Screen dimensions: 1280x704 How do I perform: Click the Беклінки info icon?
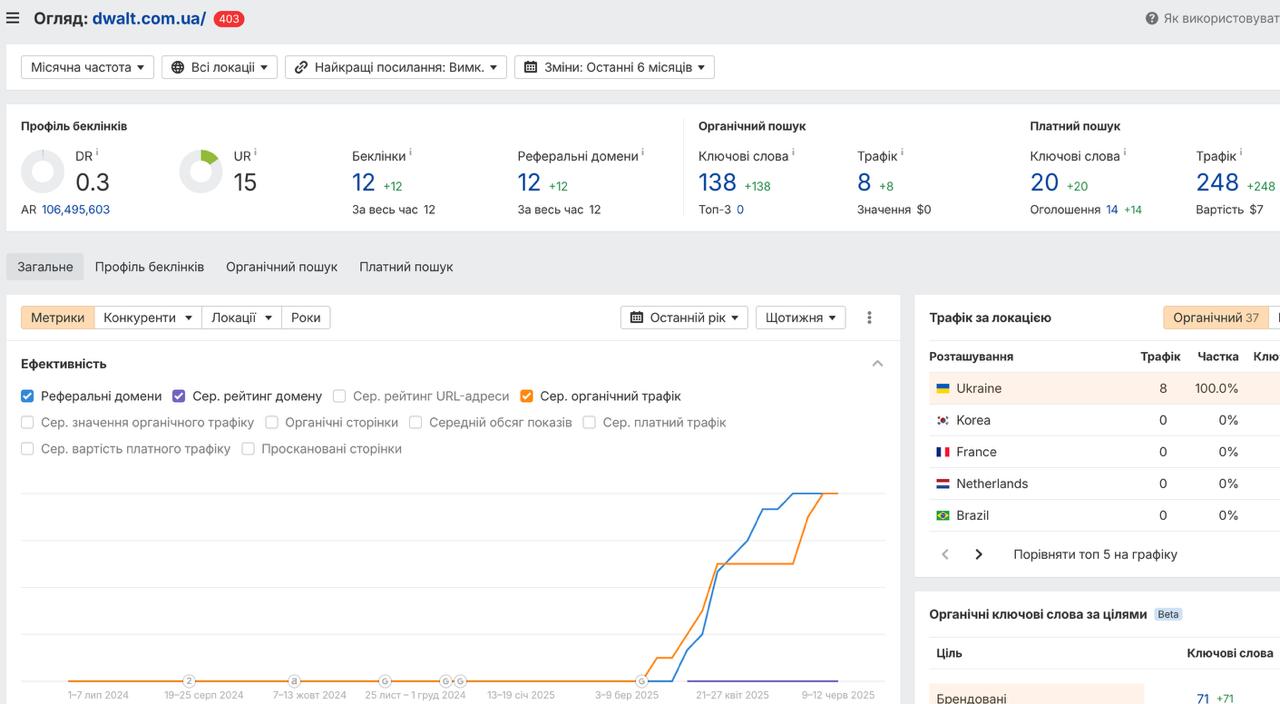click(x=410, y=153)
